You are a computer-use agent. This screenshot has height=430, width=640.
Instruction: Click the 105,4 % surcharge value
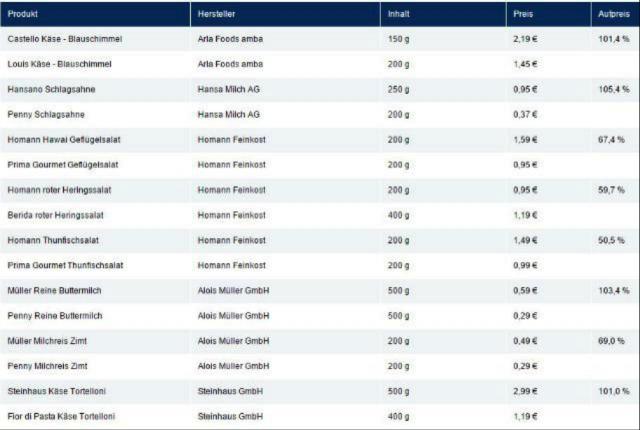coord(614,89)
